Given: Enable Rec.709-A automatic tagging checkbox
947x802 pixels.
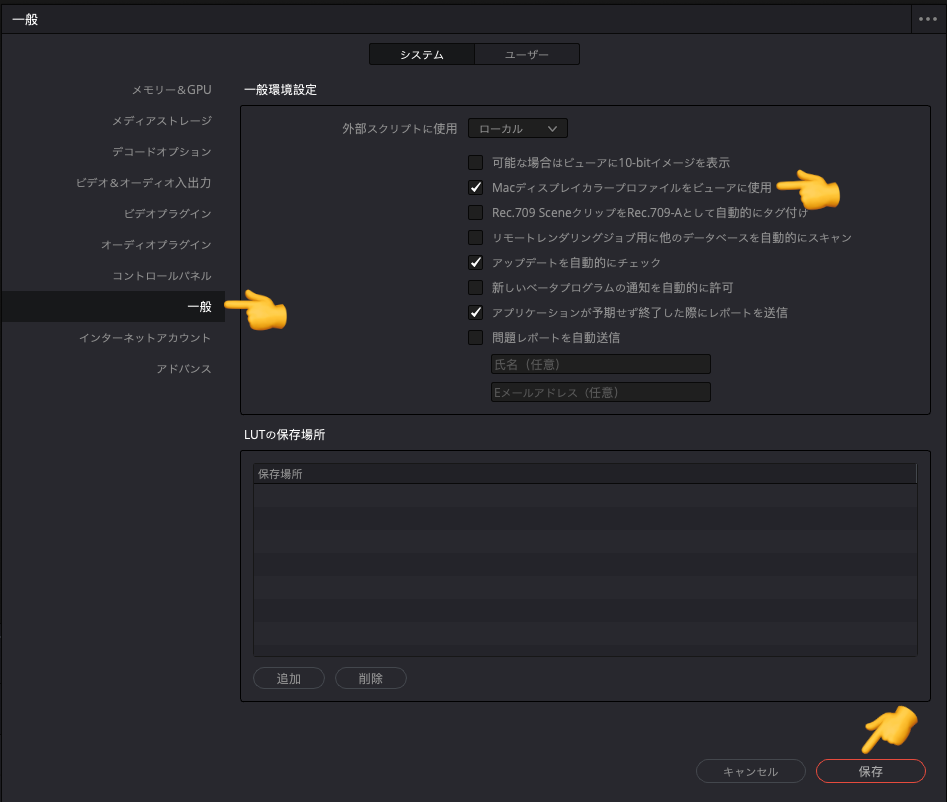Looking at the screenshot, I should point(476,212).
